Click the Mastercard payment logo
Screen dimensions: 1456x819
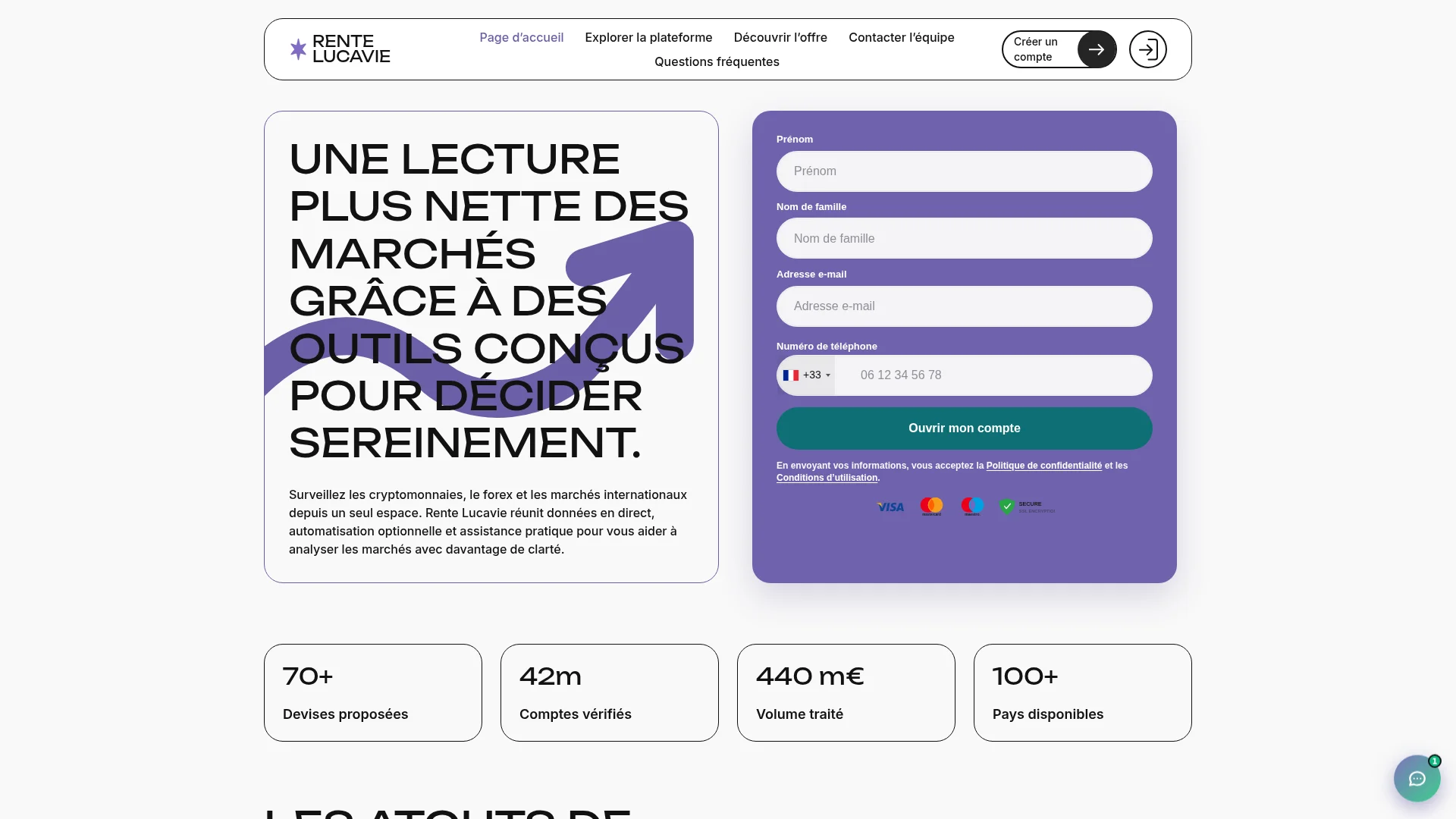[931, 507]
